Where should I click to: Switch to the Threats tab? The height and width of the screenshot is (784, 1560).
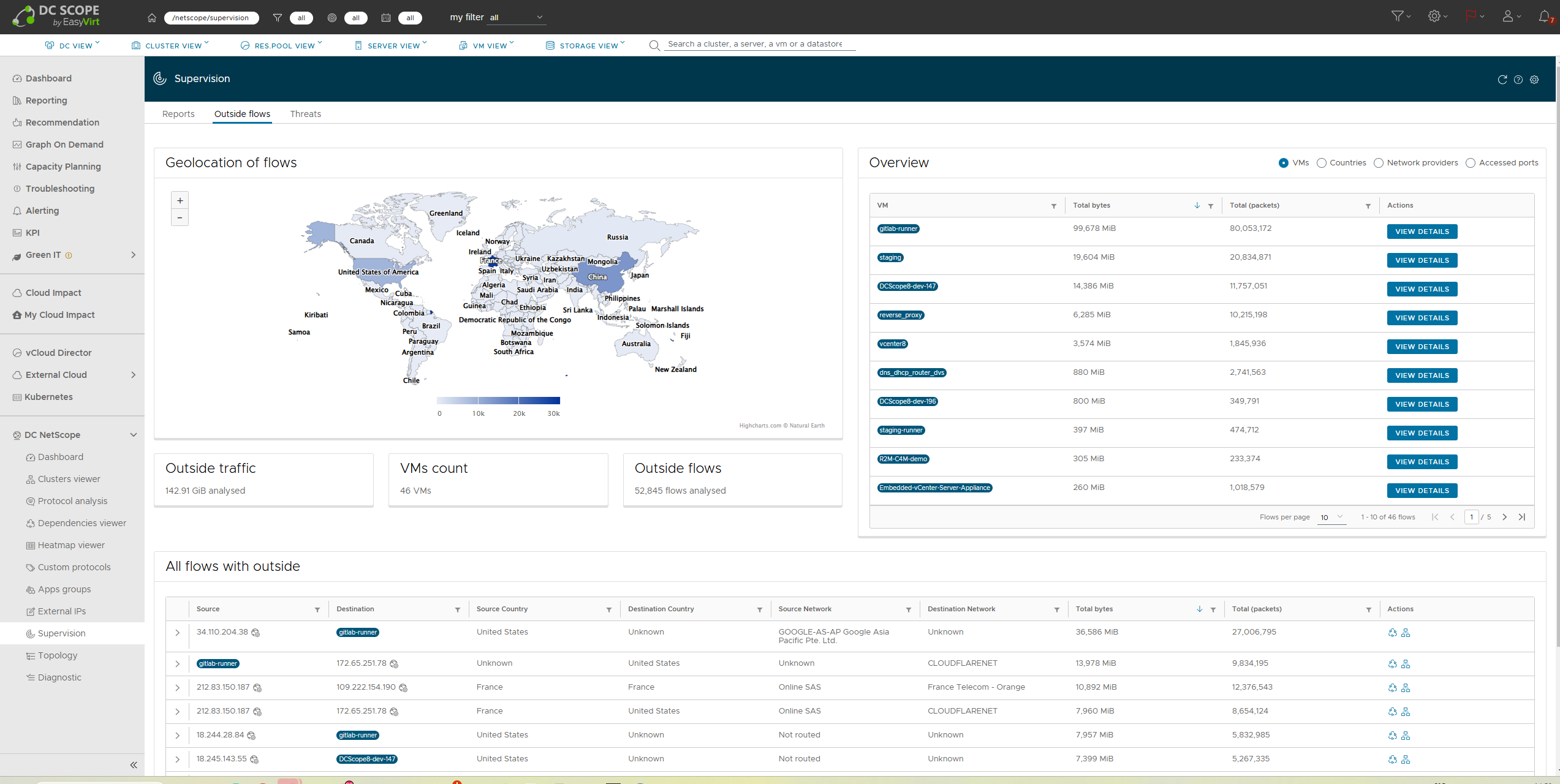[x=305, y=114]
